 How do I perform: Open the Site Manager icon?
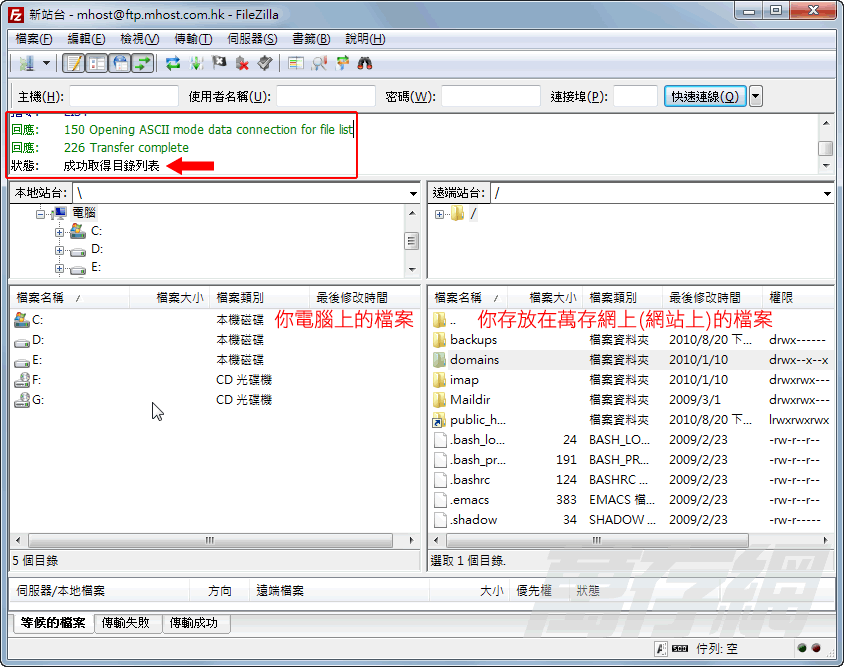pyautogui.click(x=26, y=64)
